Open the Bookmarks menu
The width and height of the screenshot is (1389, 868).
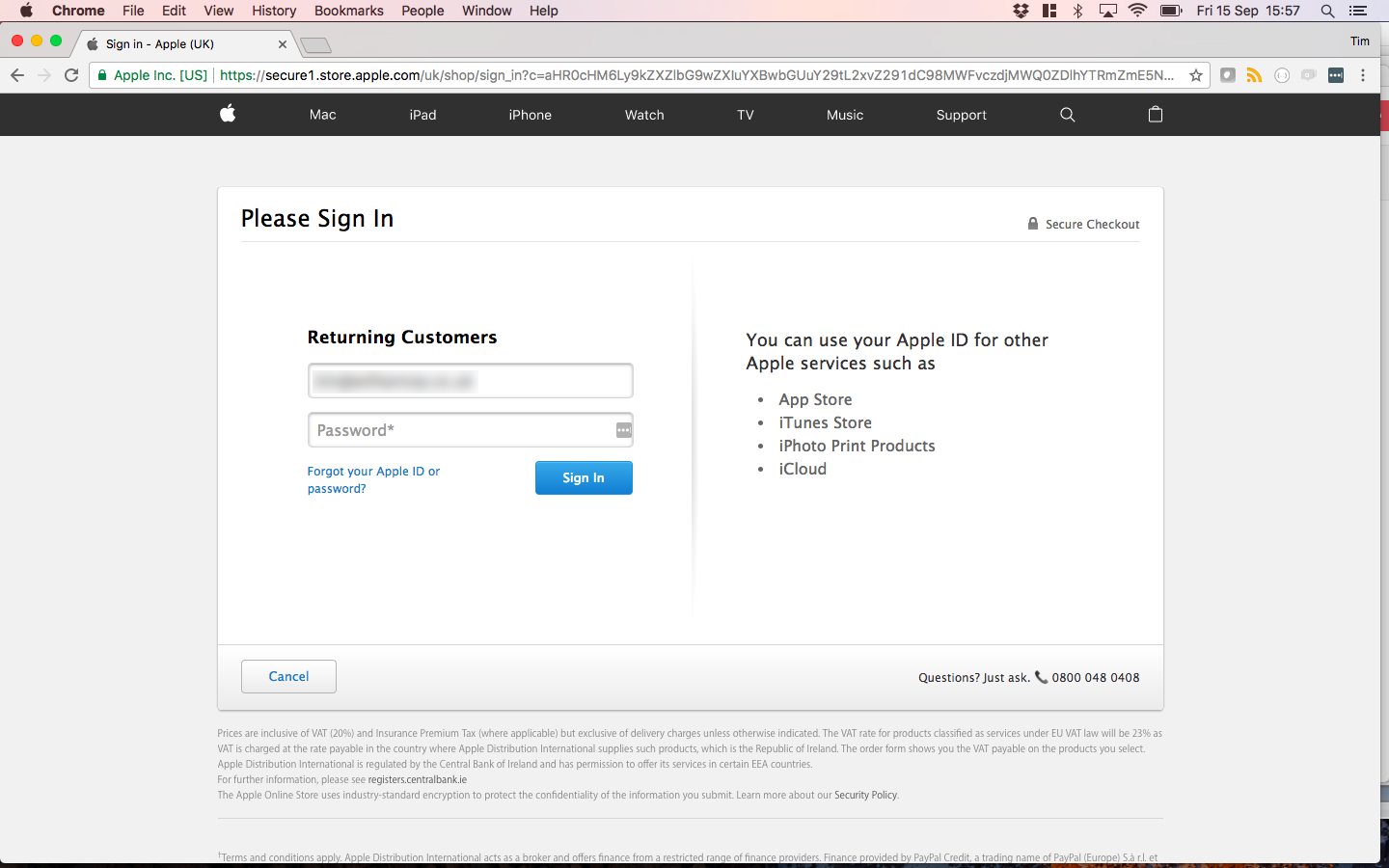click(349, 11)
